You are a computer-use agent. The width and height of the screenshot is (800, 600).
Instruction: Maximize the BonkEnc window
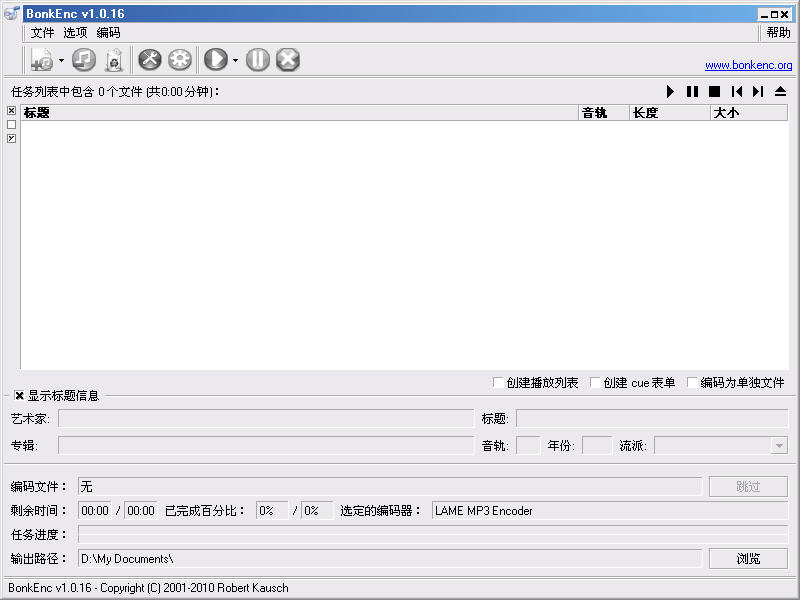point(774,15)
